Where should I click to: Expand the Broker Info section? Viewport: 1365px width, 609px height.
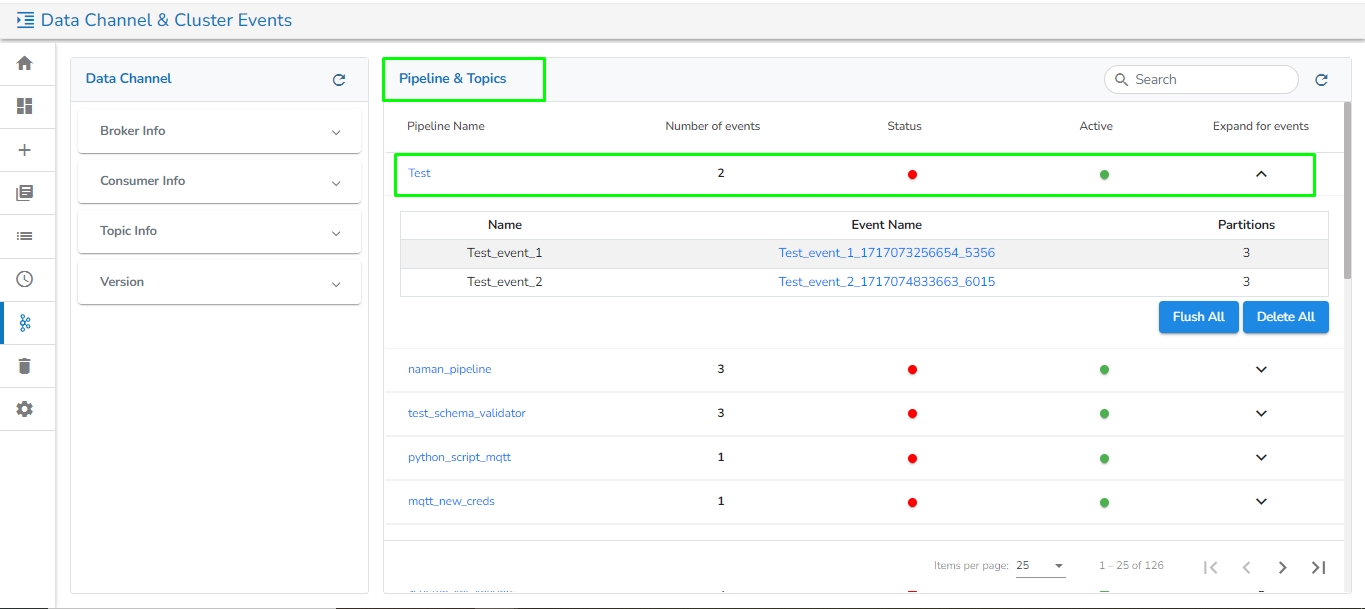[219, 131]
